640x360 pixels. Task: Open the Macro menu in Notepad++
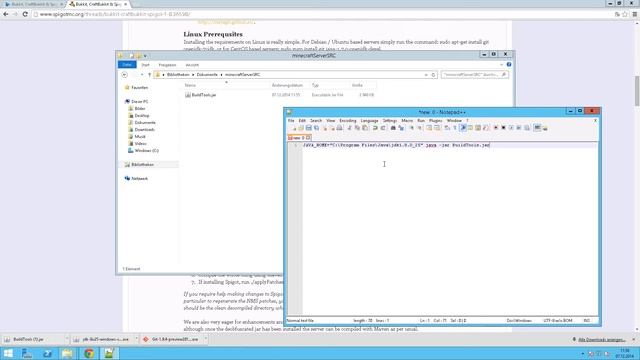click(407, 121)
